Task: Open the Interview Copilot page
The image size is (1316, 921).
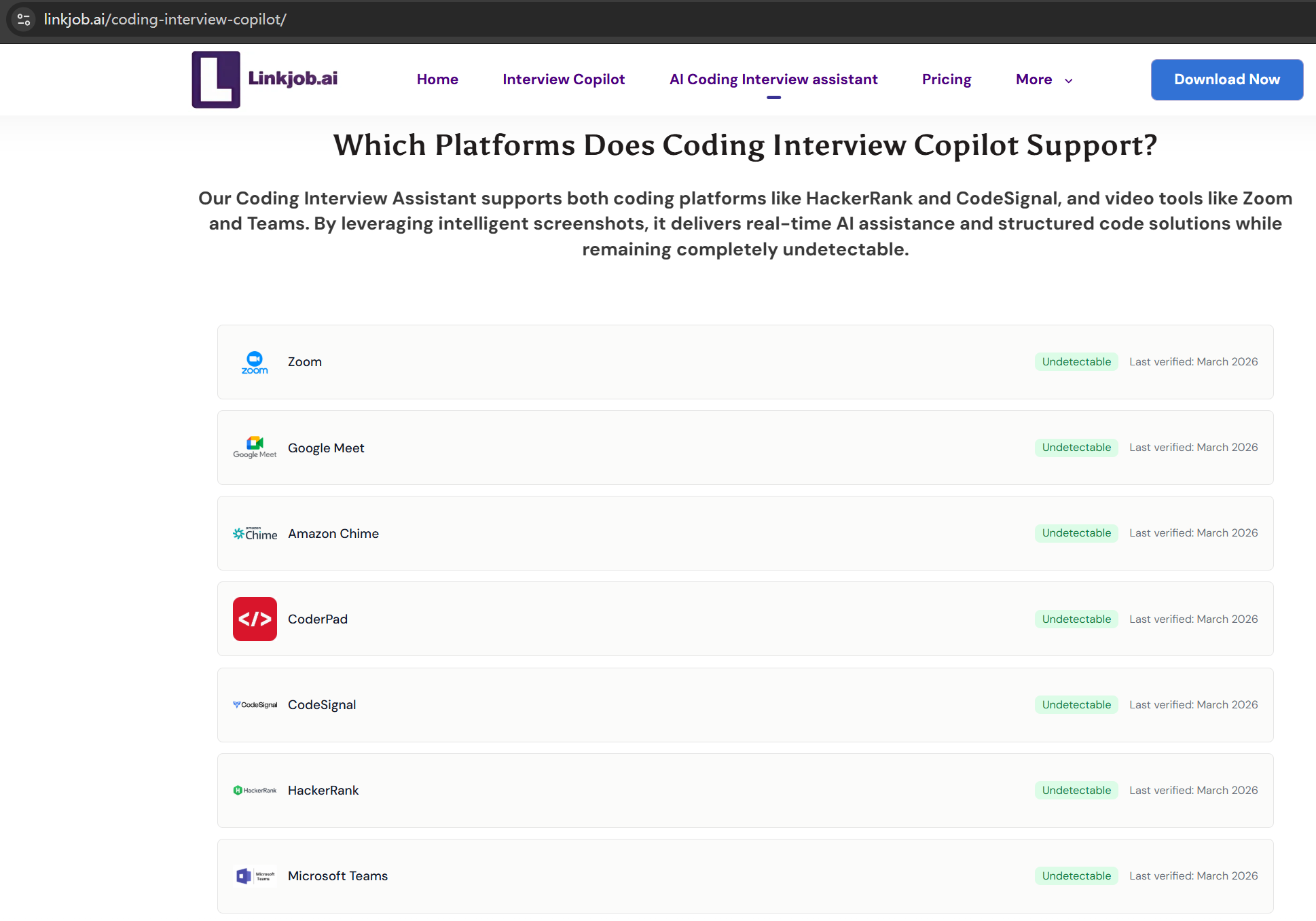Action: click(x=564, y=79)
